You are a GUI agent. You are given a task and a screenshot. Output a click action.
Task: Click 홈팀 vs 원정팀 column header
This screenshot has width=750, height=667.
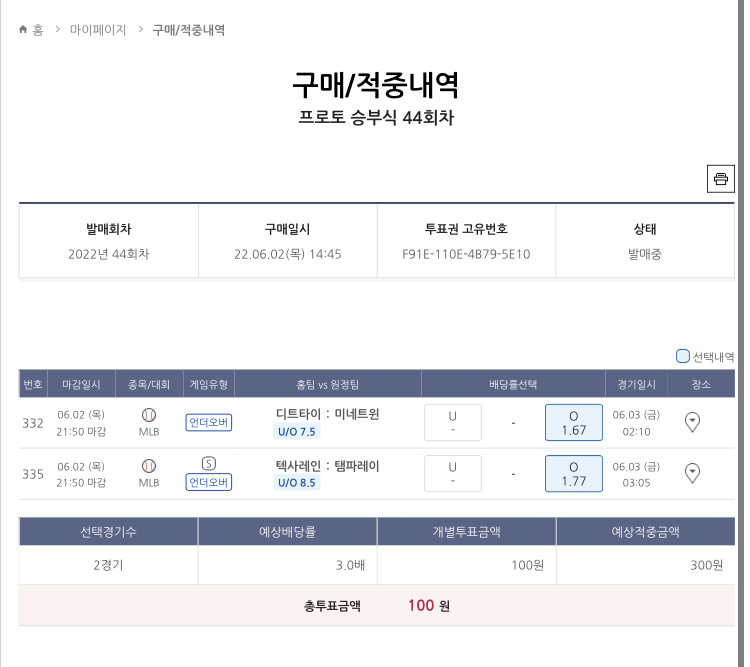[328, 384]
